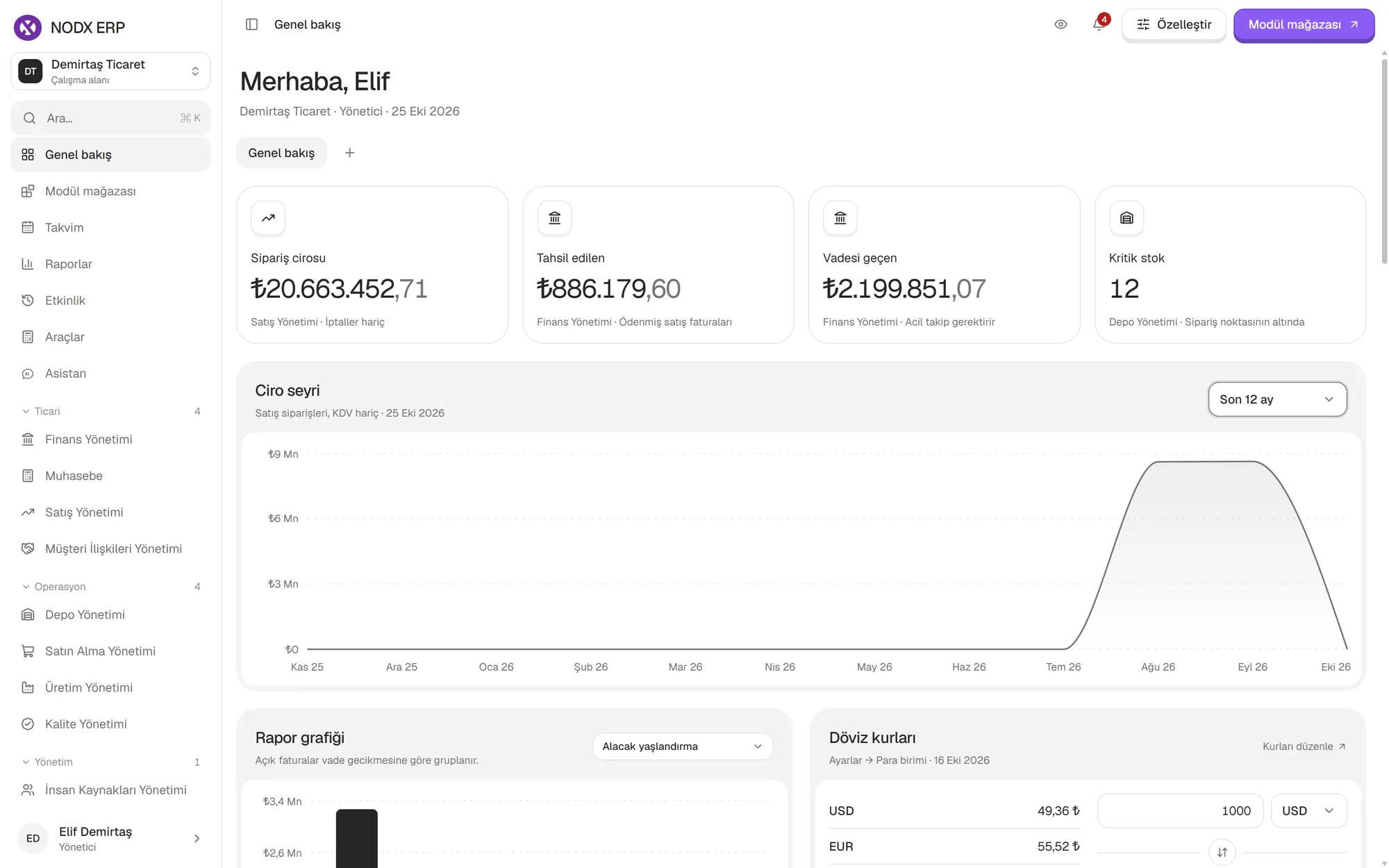Open the Son 12 ay period dropdown

1277,399
